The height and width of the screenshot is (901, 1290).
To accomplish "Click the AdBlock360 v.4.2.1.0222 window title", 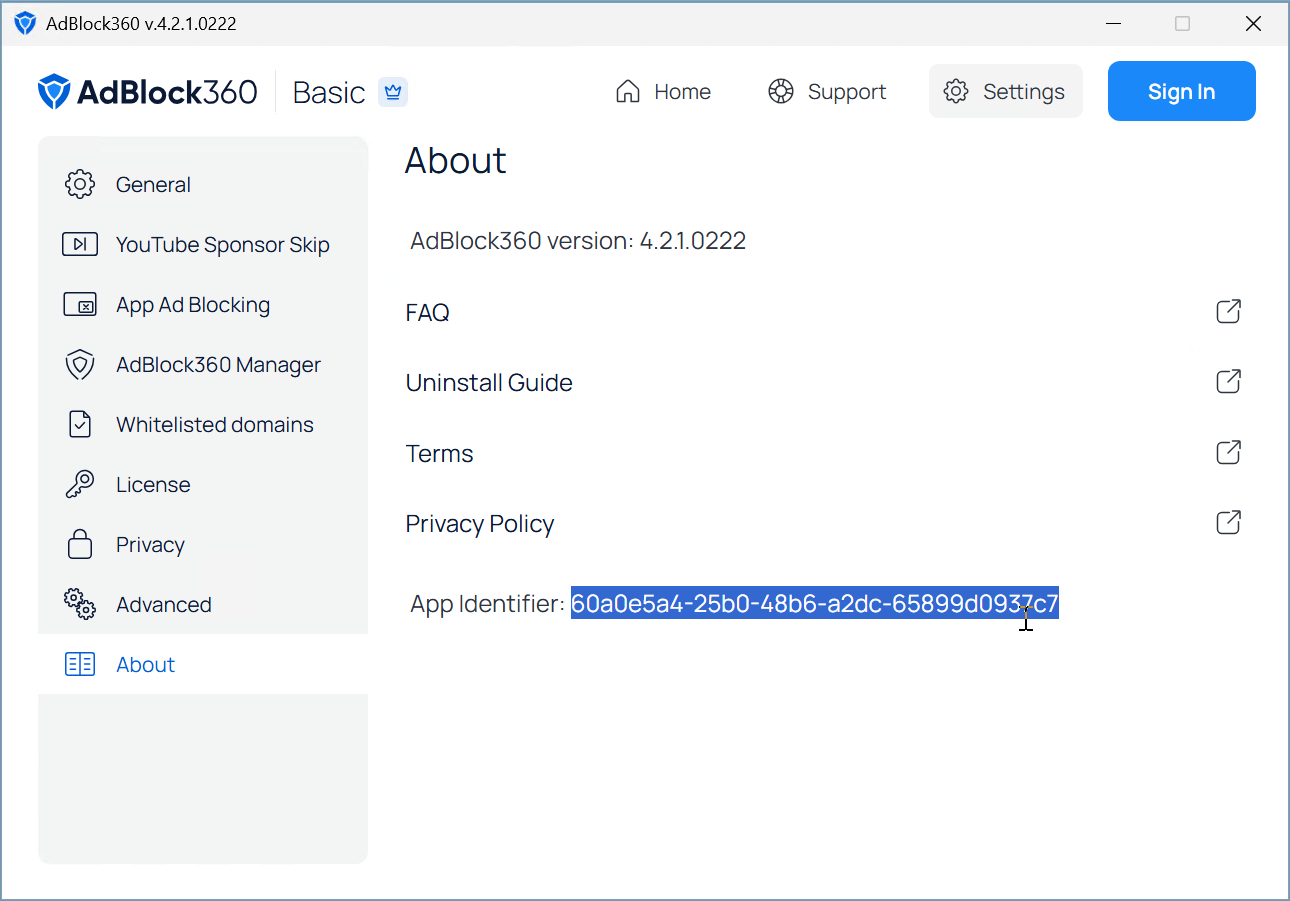I will tap(141, 24).
